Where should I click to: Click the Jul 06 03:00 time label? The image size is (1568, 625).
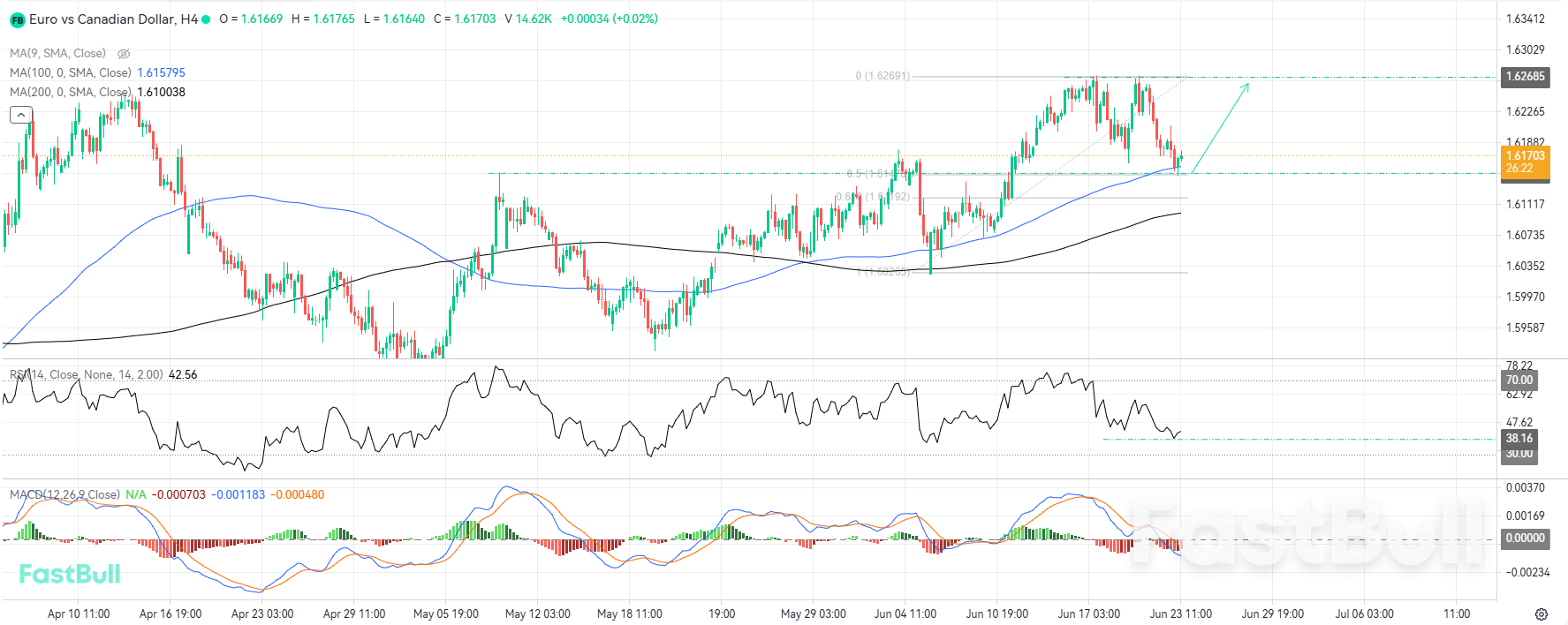click(1365, 614)
